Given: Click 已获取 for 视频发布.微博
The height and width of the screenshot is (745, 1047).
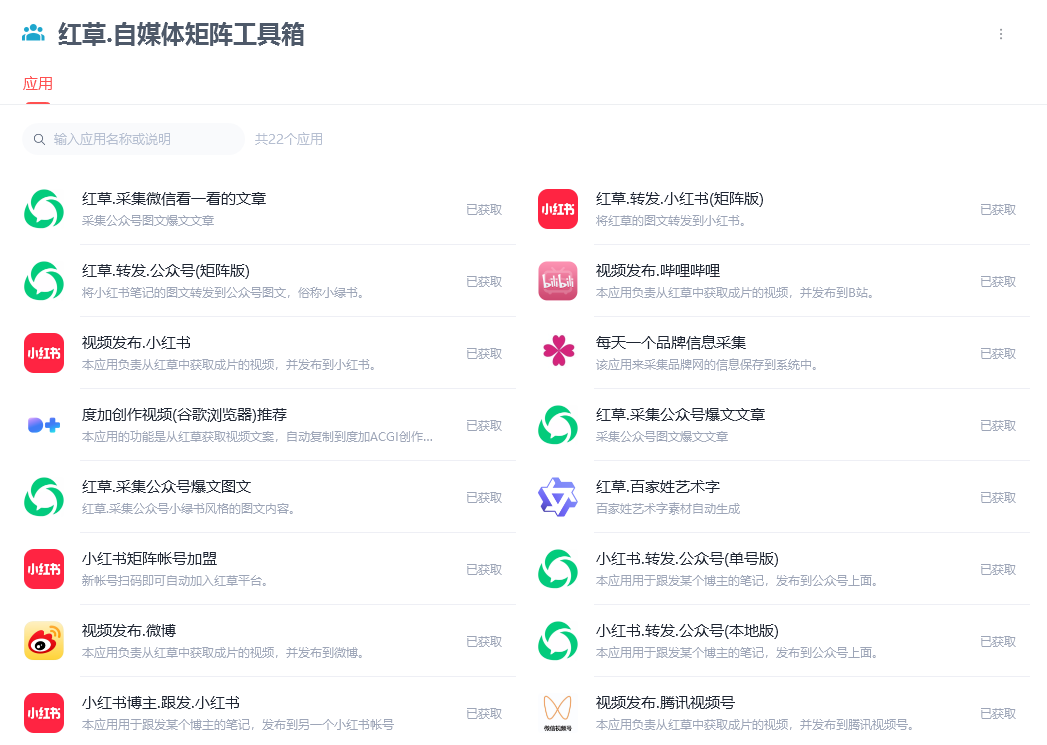Looking at the screenshot, I should pyautogui.click(x=484, y=642).
